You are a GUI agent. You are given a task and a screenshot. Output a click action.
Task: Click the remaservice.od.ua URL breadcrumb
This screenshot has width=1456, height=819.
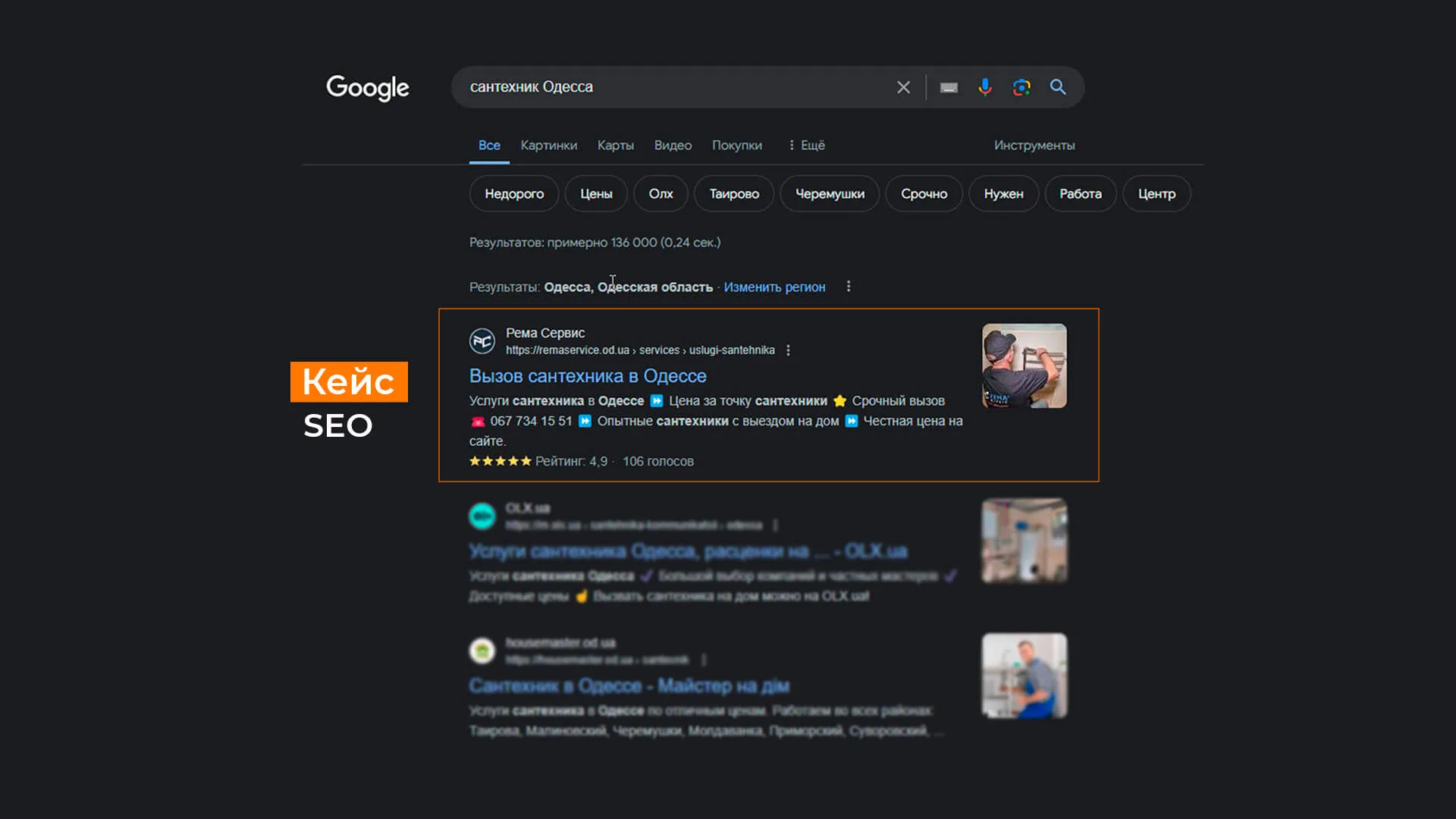tap(640, 350)
